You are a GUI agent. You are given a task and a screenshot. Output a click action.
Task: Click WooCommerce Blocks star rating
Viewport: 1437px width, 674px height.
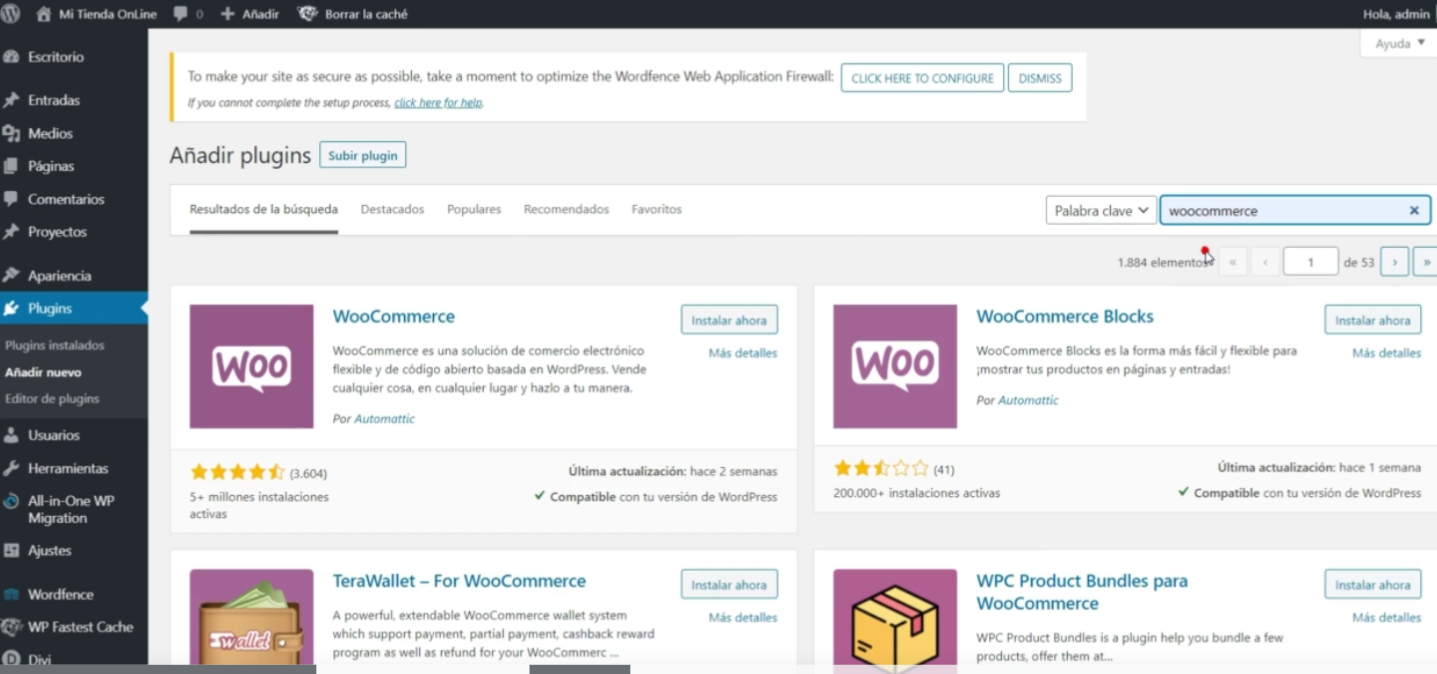(x=881, y=468)
